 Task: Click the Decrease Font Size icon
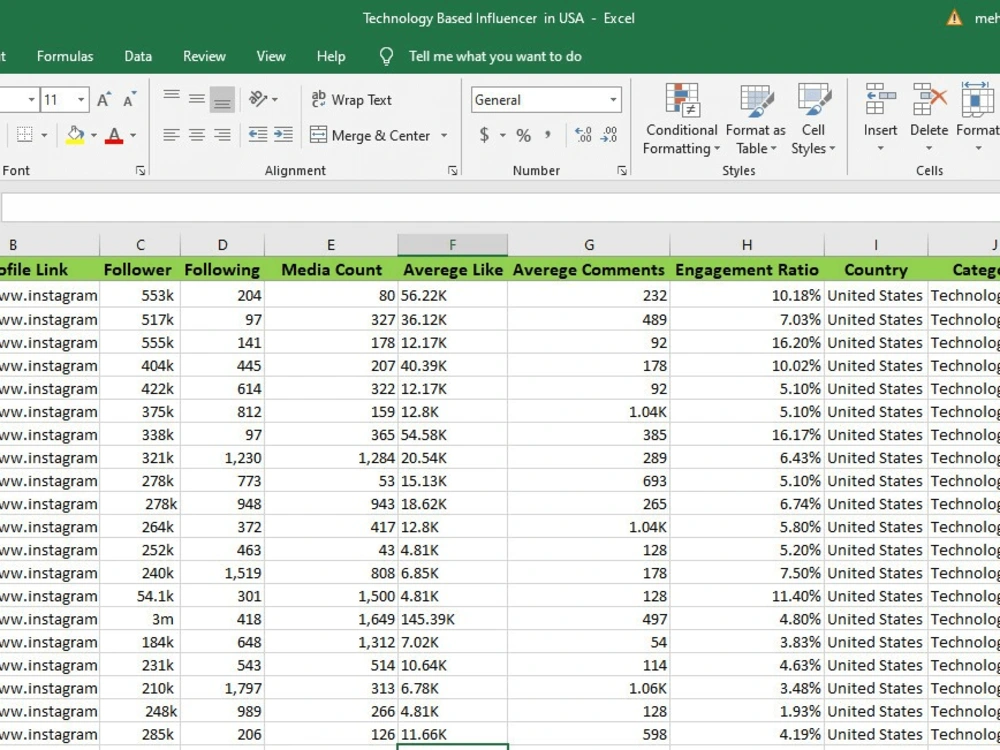click(x=129, y=99)
